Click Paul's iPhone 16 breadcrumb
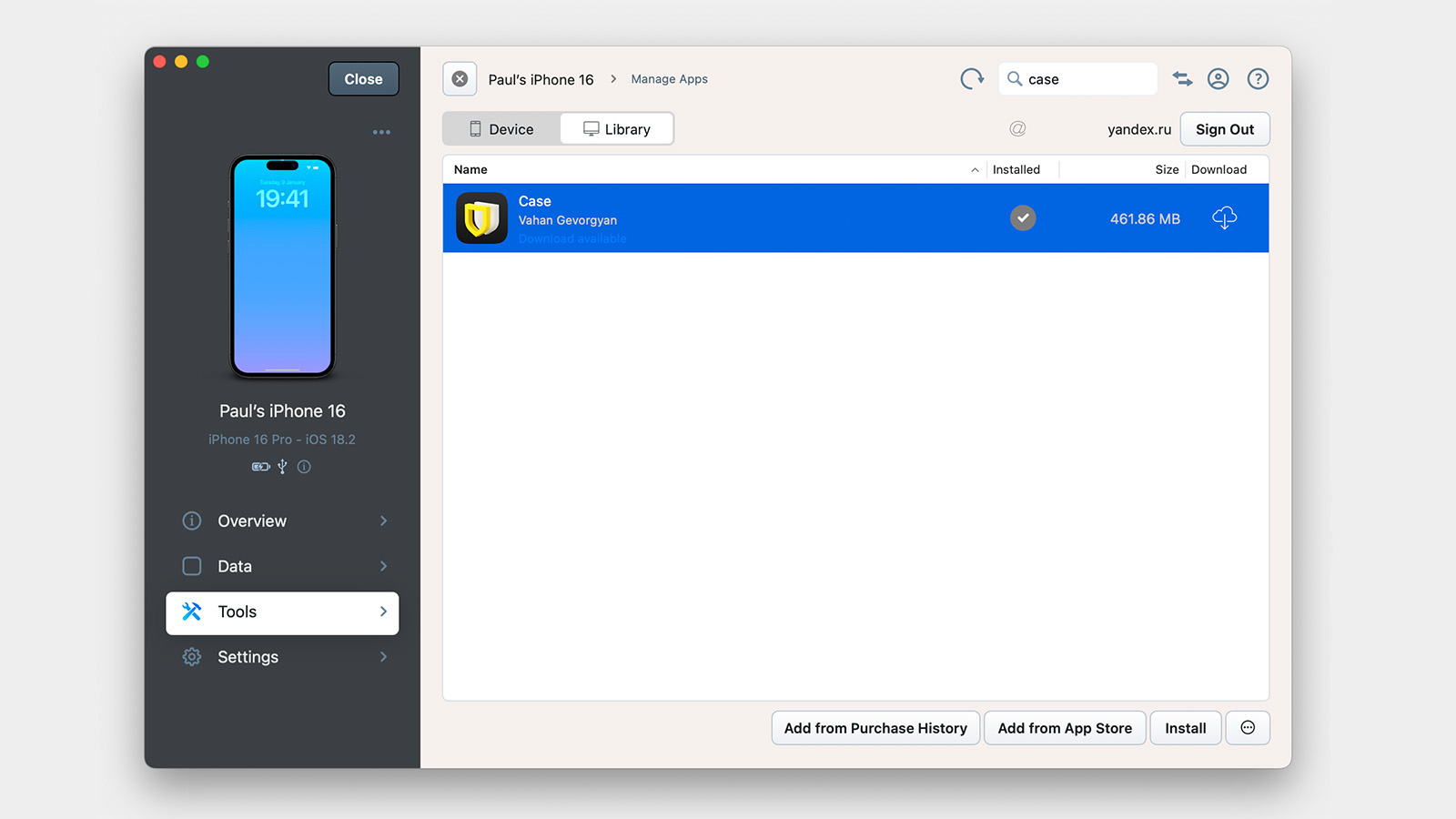The image size is (1456, 819). (x=541, y=79)
